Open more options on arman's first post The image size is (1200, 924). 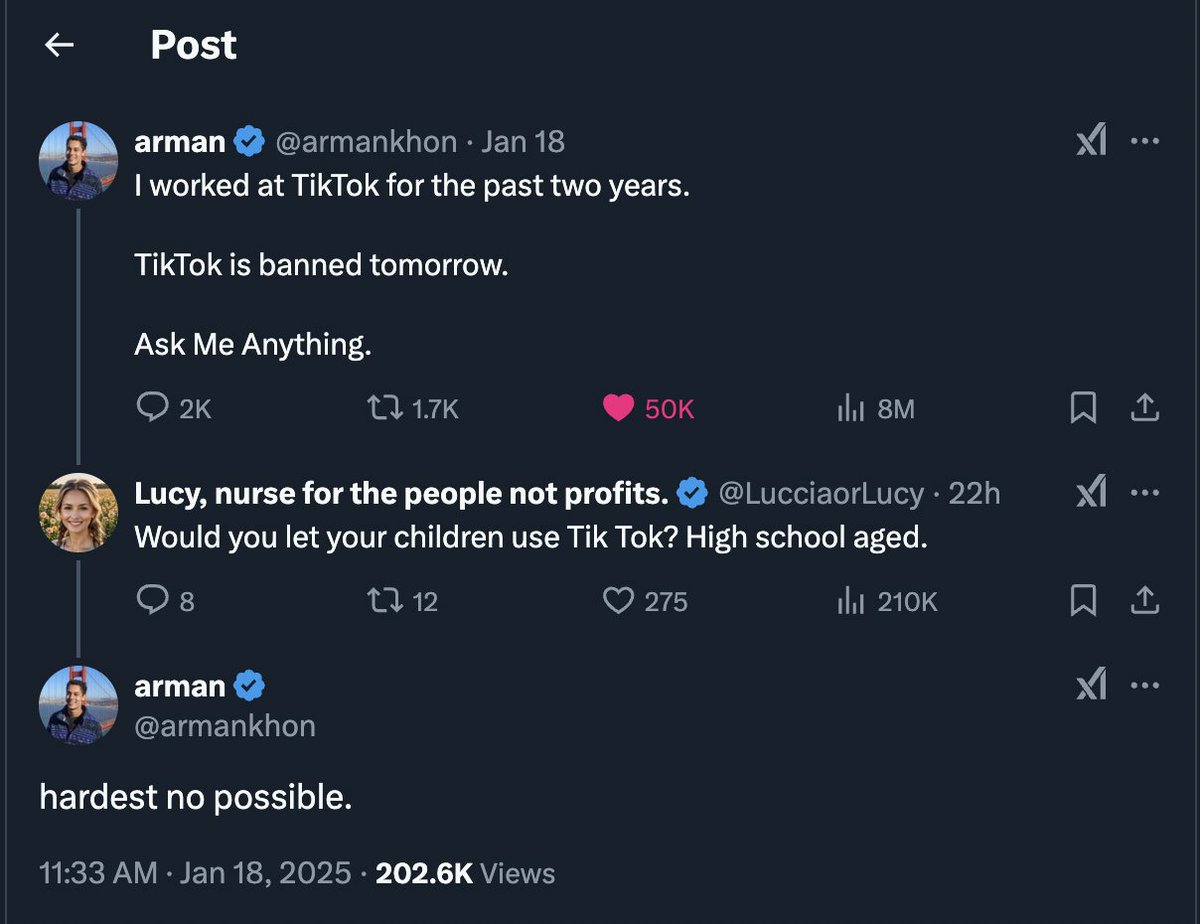coord(1144,142)
